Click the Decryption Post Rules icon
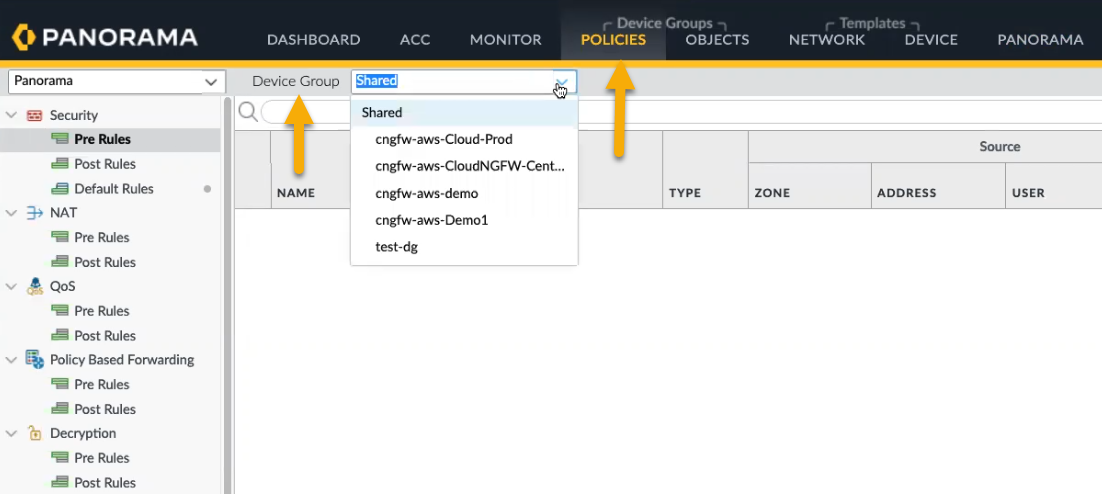Image resolution: width=1102 pixels, height=494 pixels. point(60,482)
